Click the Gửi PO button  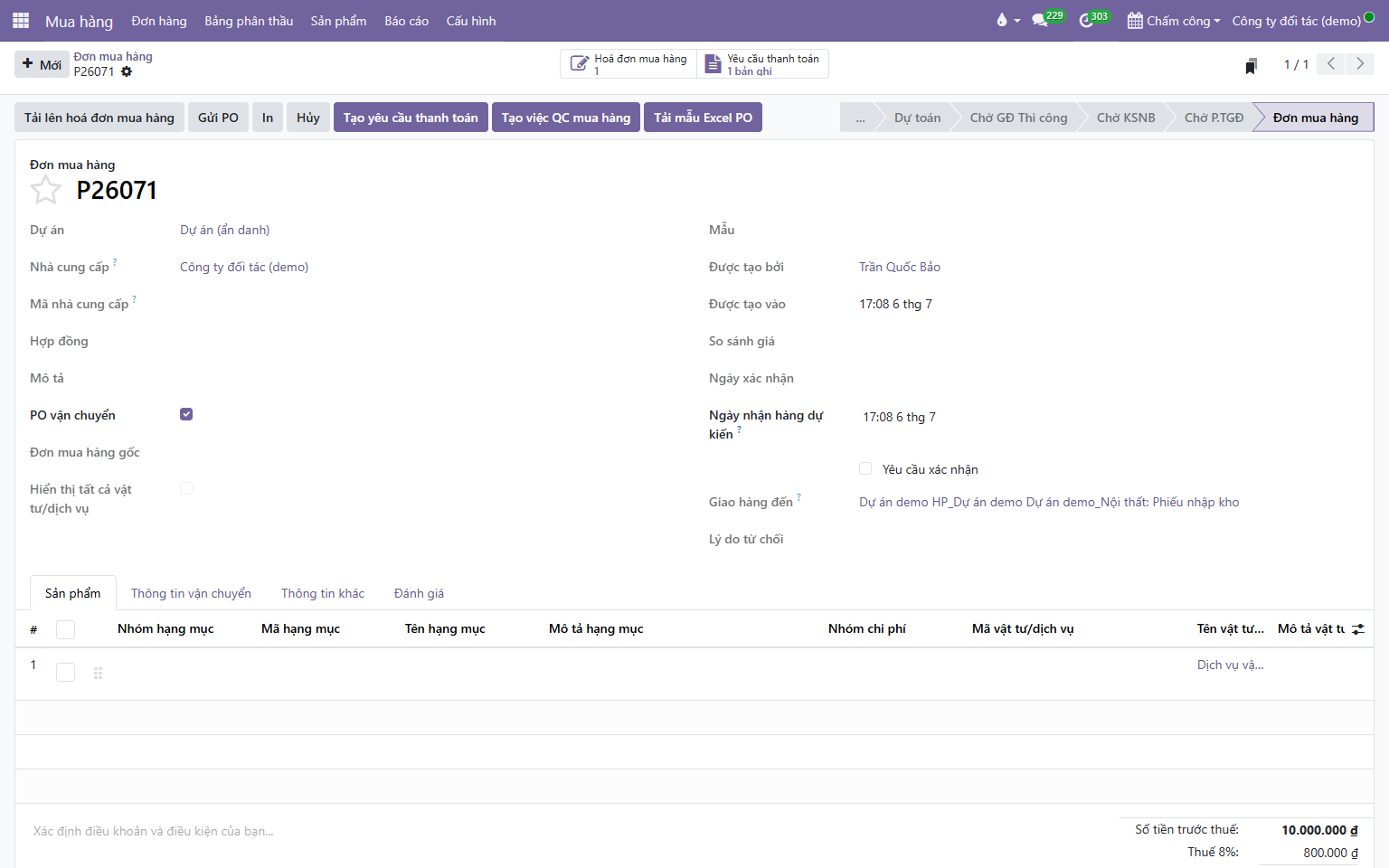pos(218,118)
